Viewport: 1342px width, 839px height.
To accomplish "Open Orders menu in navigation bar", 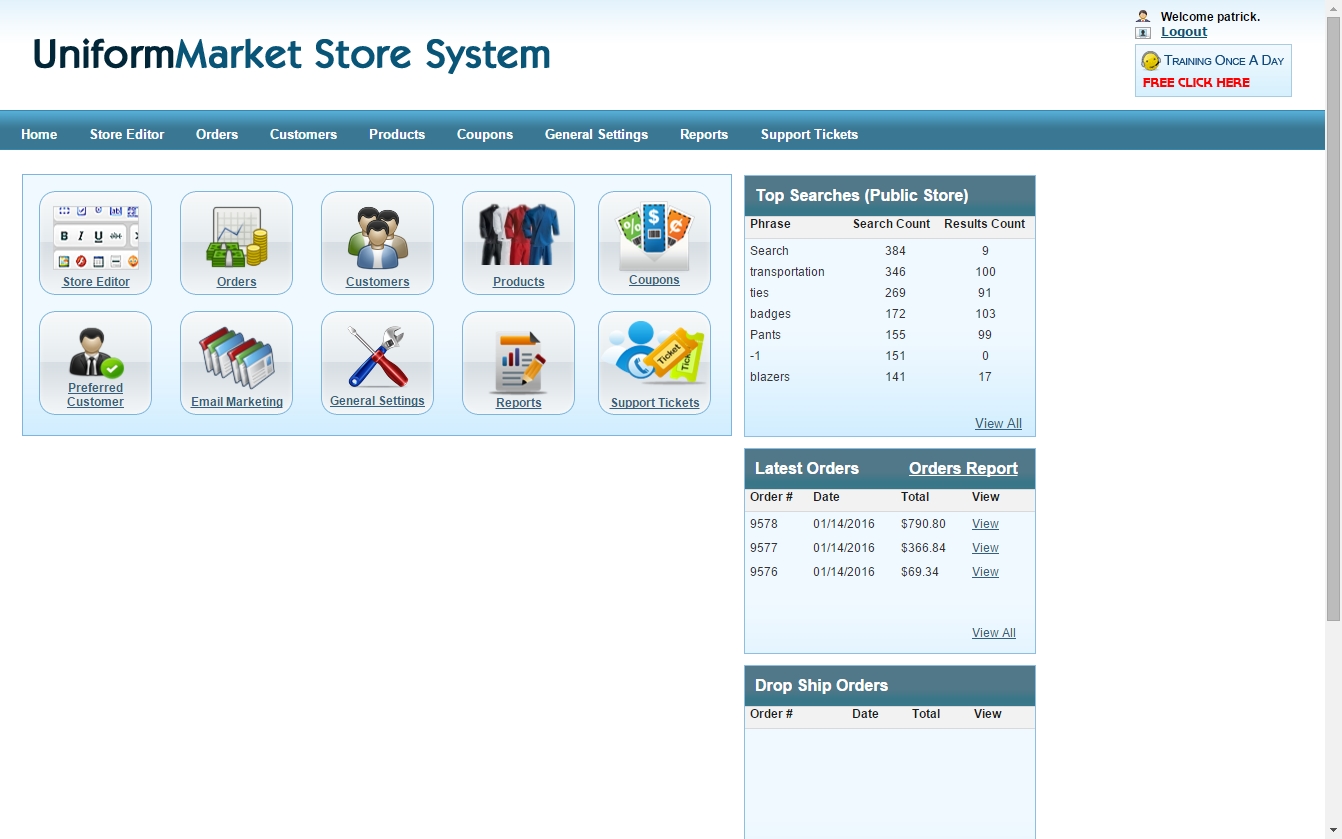I will (217, 134).
